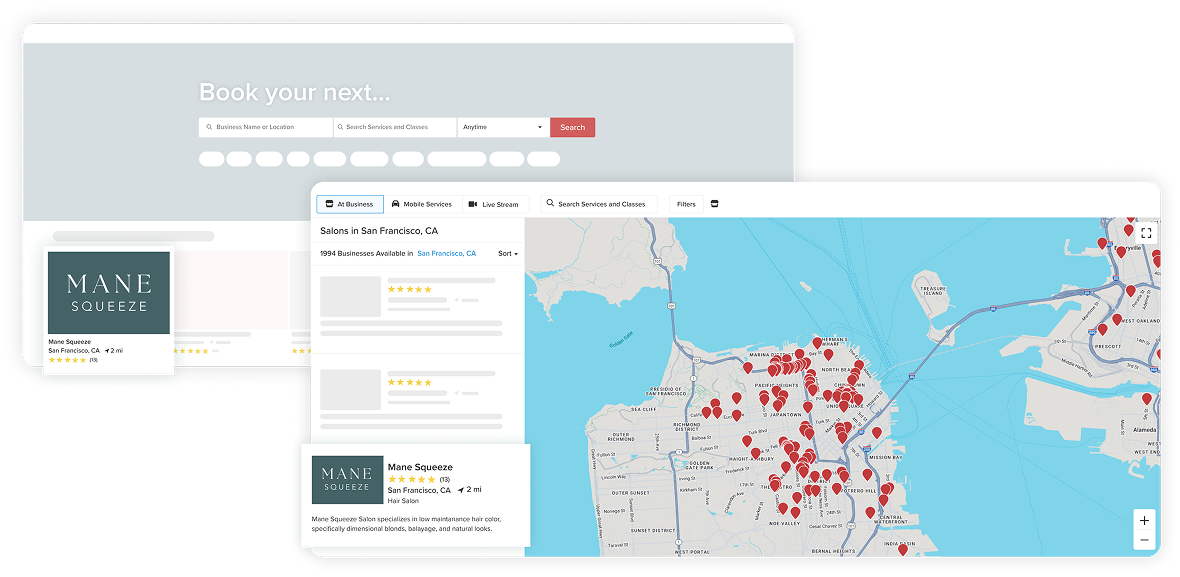Click the star rating in Mane Squeeze results listing

point(412,479)
